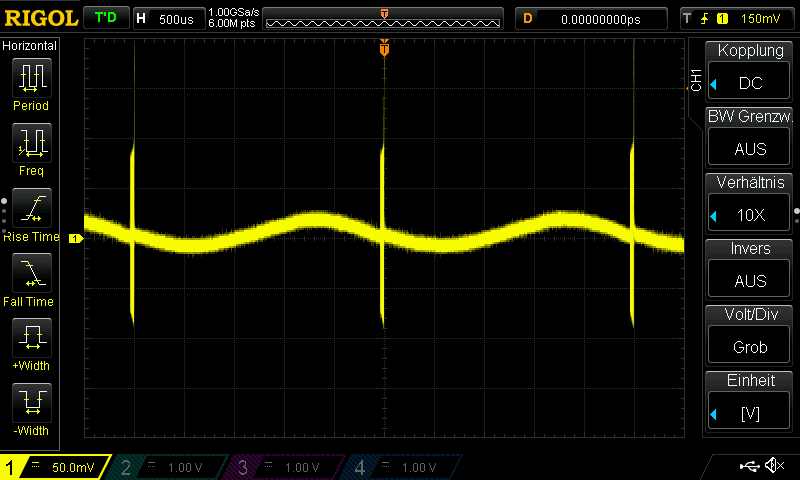Open the Einheit [V] unit selector
The width and height of the screenshot is (800, 480).
(x=750, y=402)
